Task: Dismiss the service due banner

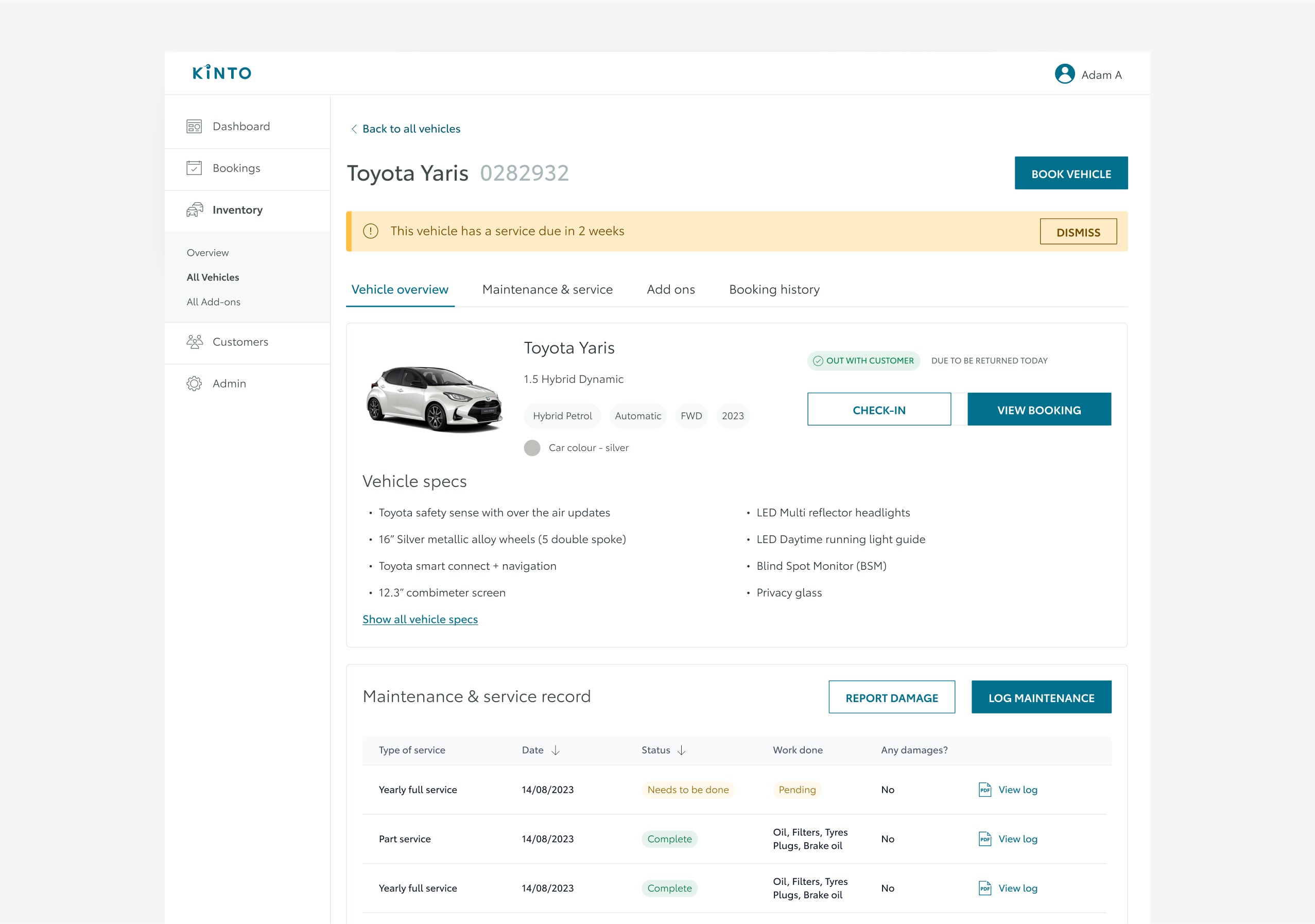Action: pyautogui.click(x=1078, y=232)
